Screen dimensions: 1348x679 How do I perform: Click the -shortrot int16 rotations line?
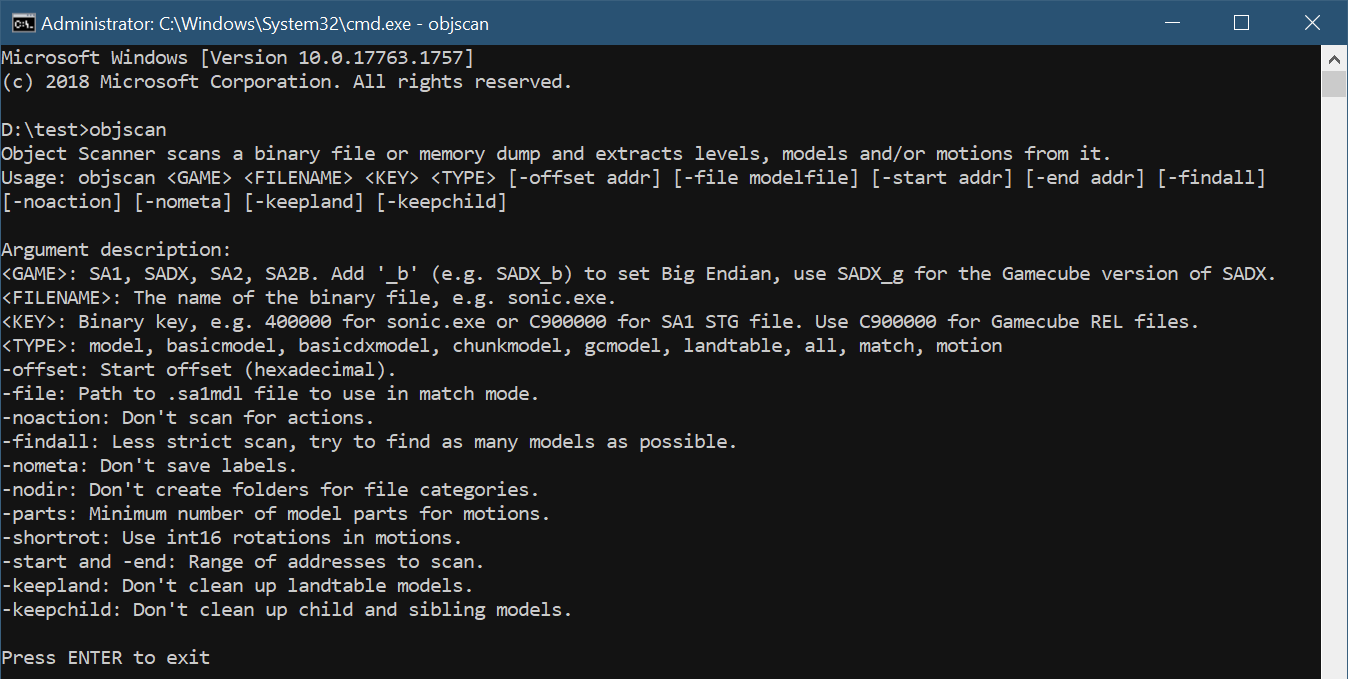[x=232, y=537]
